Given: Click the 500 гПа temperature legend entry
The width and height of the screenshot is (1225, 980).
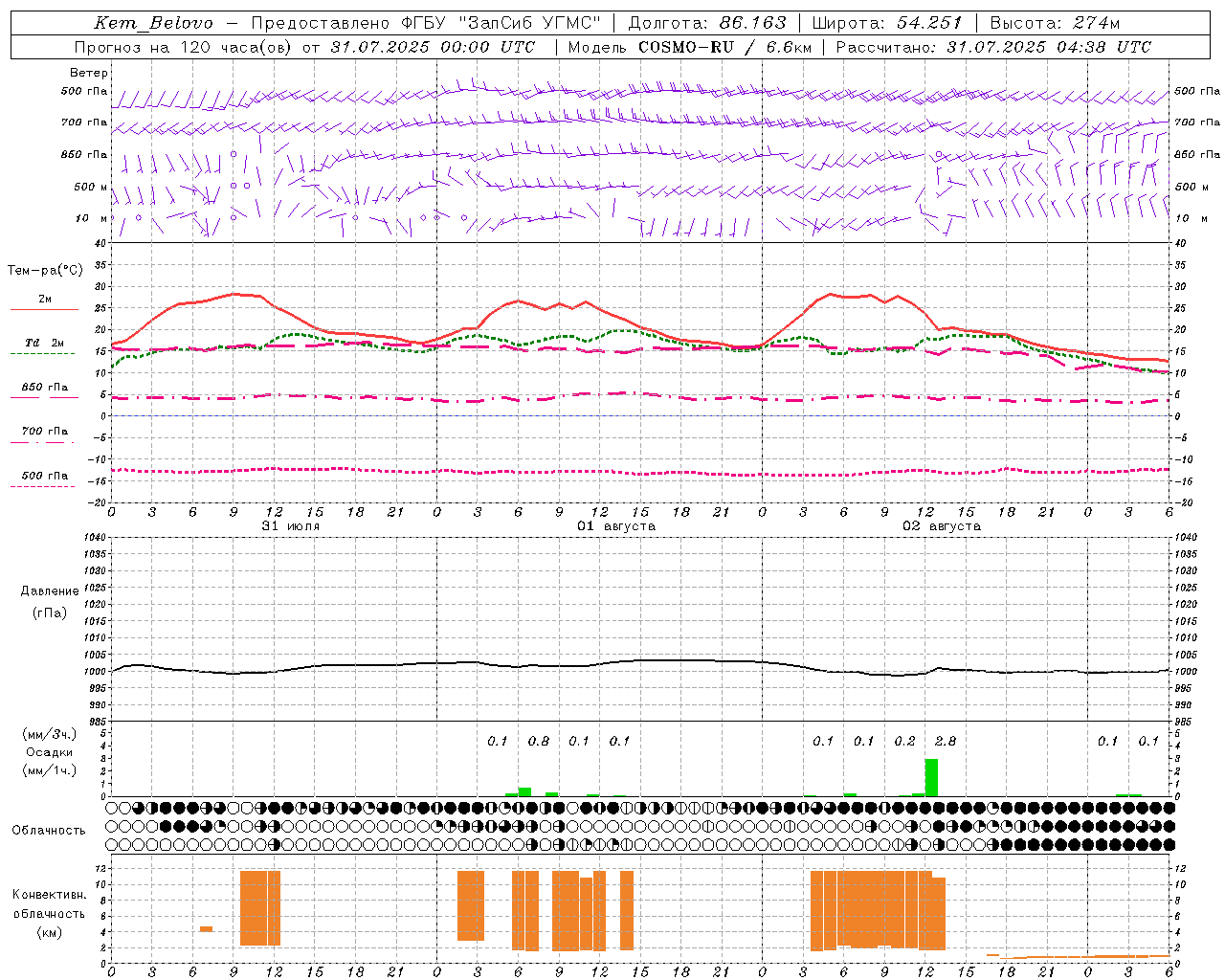Looking at the screenshot, I should [x=45, y=478].
